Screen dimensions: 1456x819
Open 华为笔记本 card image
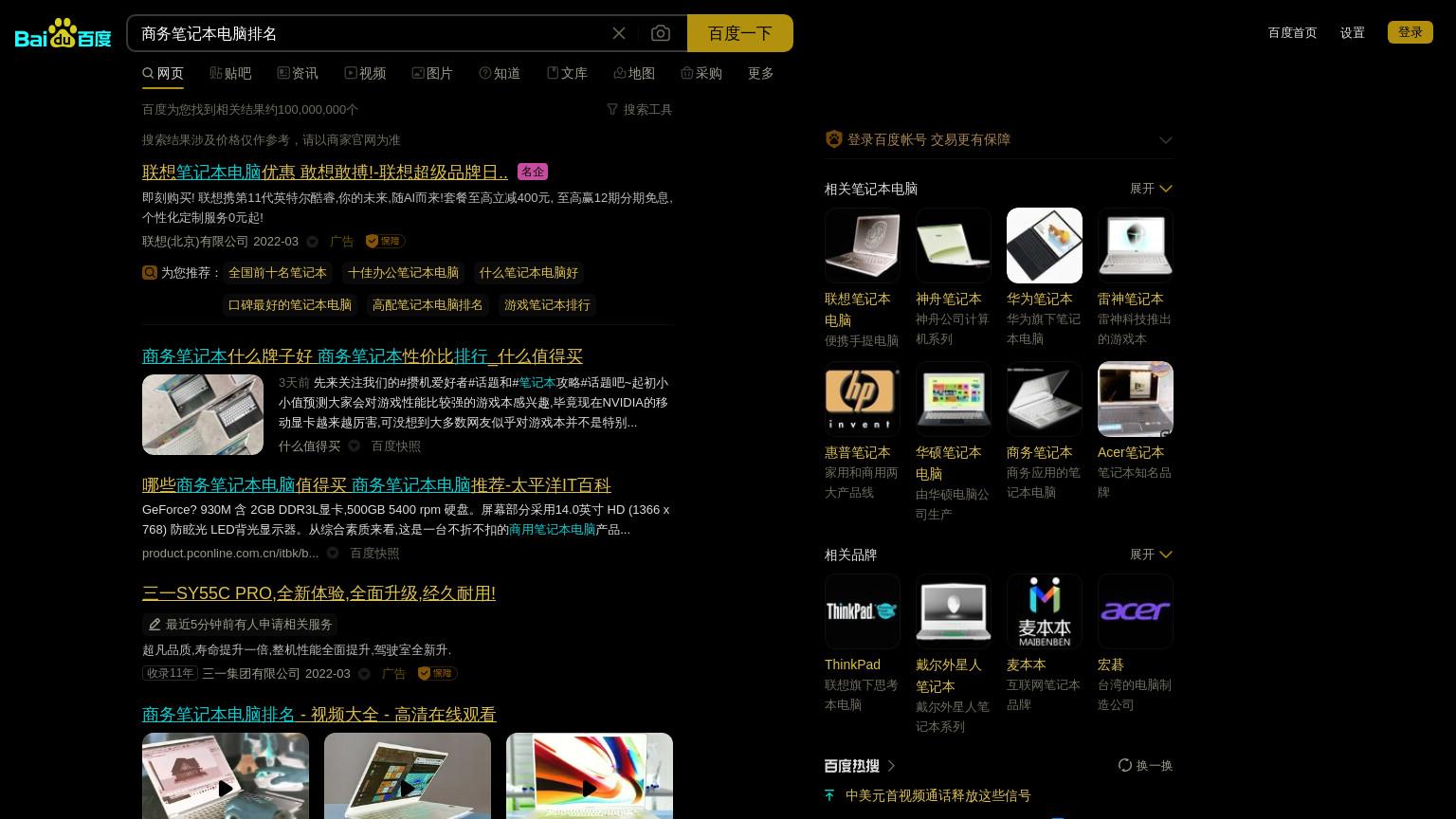(x=1045, y=246)
